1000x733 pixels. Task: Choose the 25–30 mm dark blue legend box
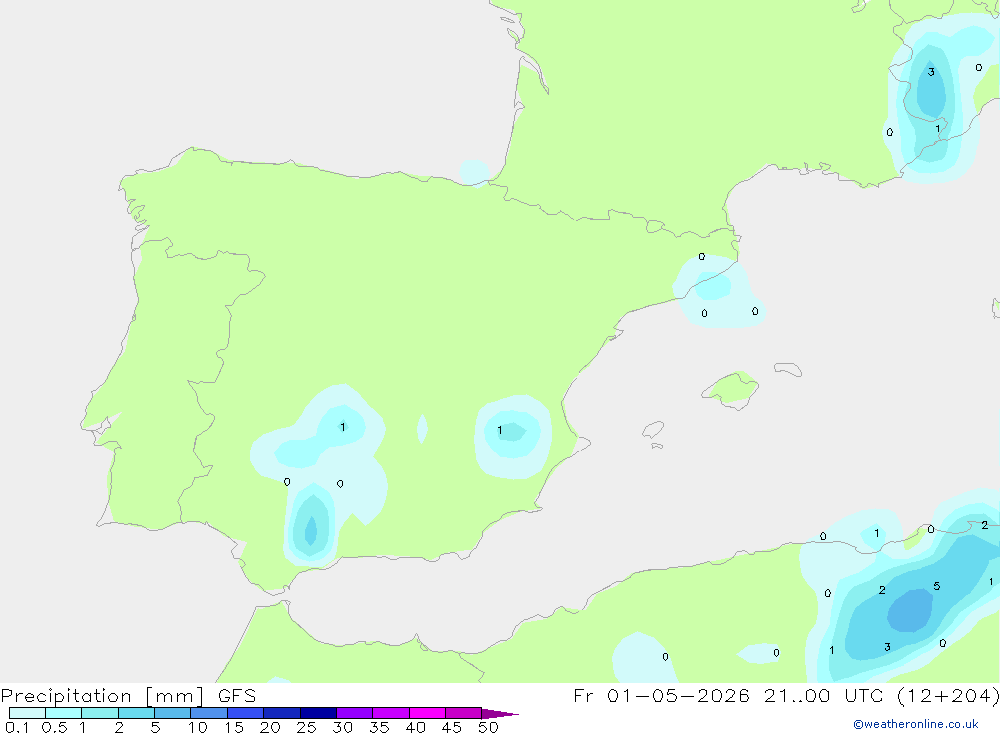click(x=318, y=713)
